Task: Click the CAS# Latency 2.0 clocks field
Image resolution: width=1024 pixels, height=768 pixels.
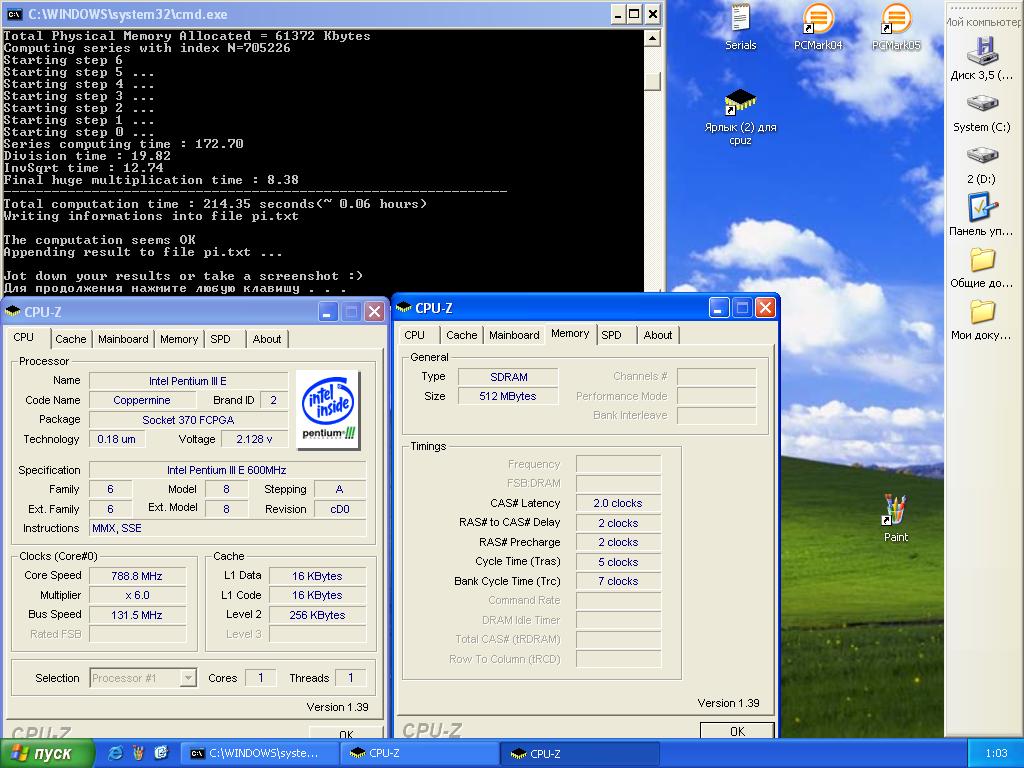Action: pyautogui.click(x=618, y=503)
